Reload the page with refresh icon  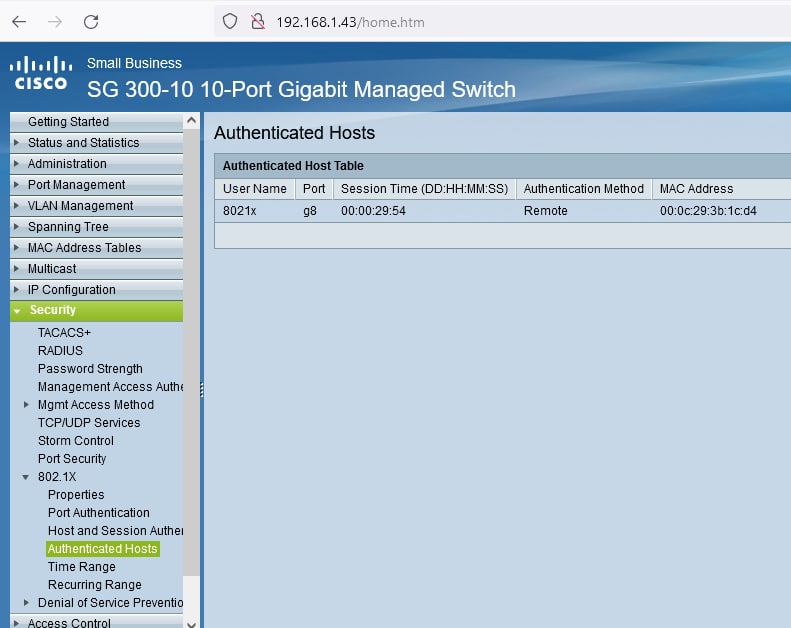point(91,21)
